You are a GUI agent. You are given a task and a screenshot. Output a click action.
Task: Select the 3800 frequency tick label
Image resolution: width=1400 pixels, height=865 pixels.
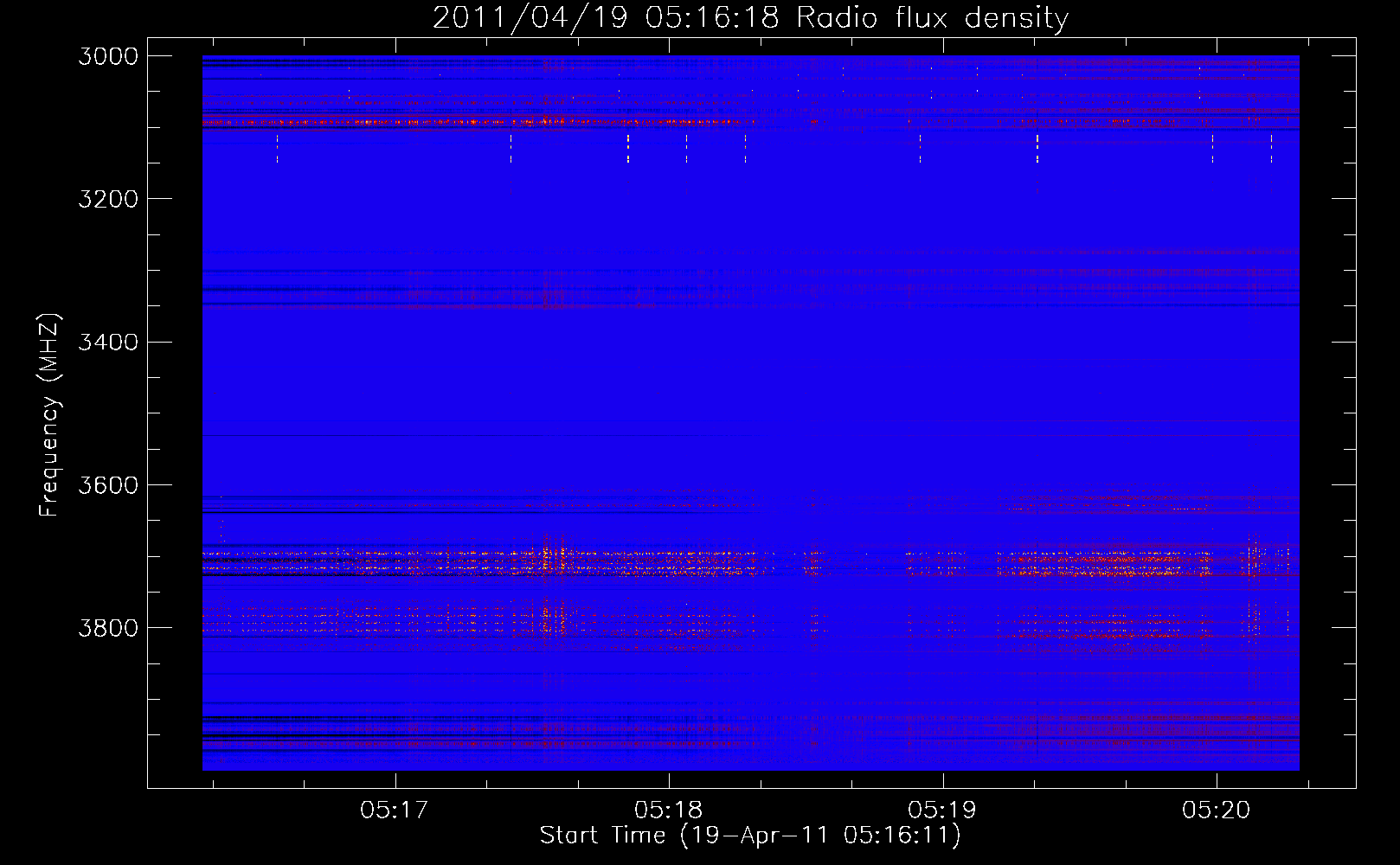108,627
